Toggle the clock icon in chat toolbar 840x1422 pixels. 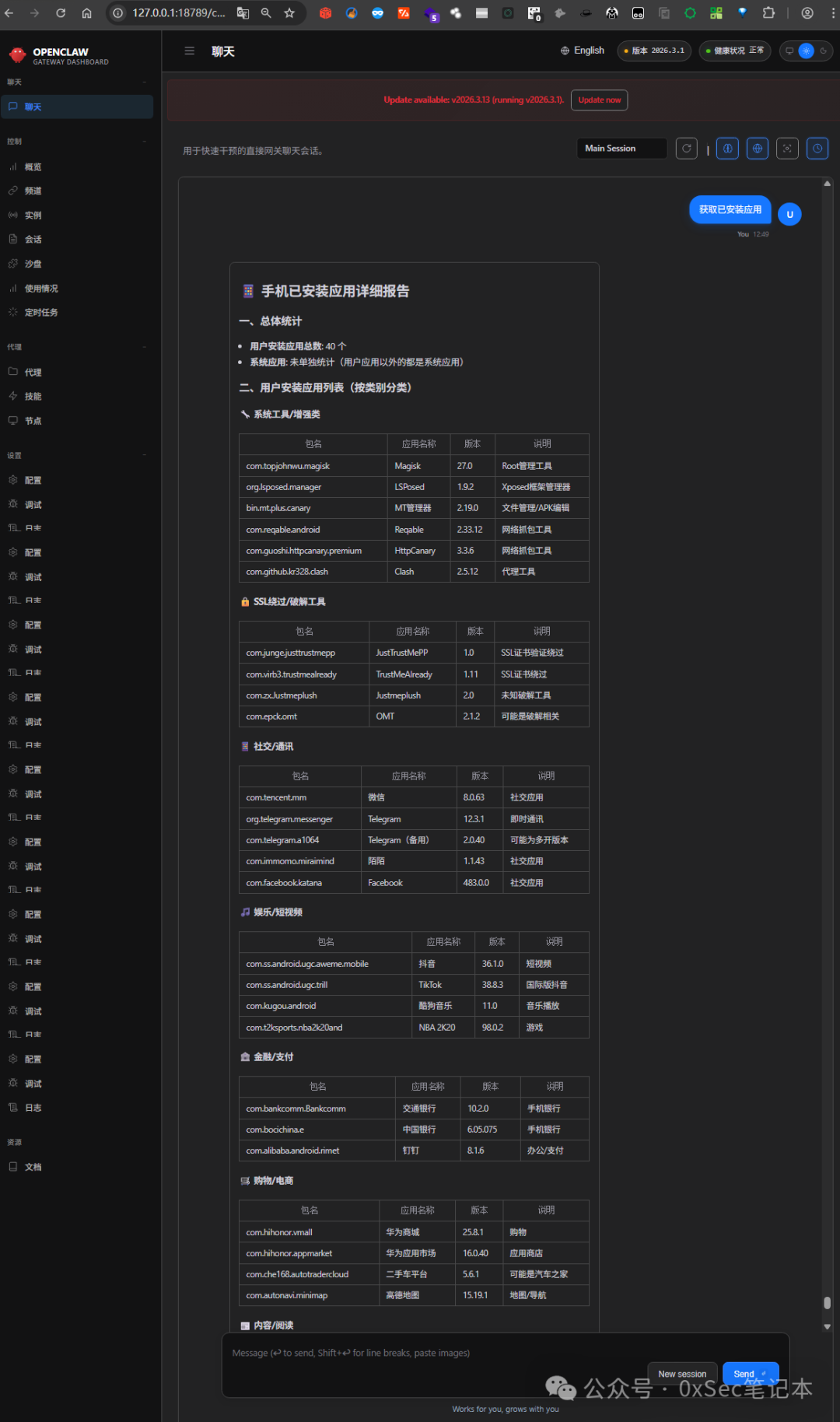[817, 149]
